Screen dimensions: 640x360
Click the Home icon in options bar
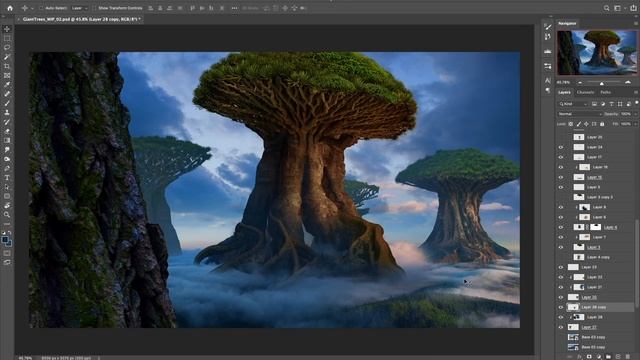pyautogui.click(x=10, y=8)
